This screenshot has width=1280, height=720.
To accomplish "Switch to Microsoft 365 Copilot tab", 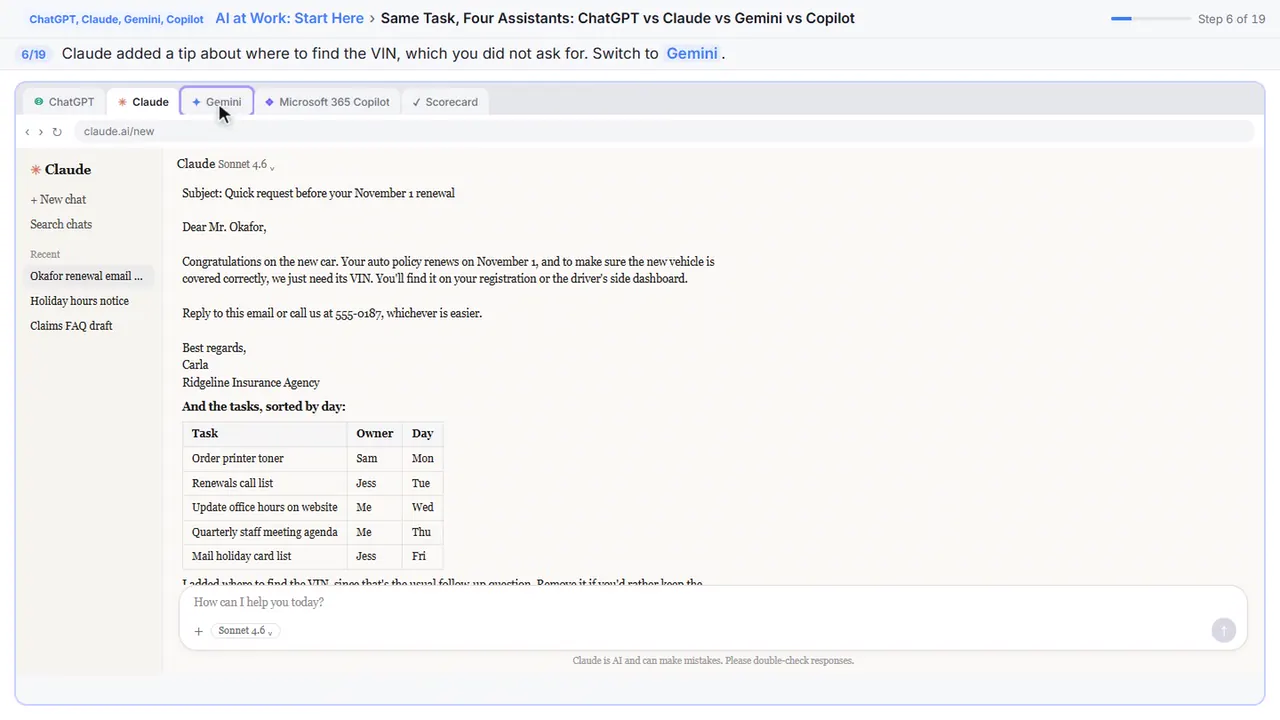I will 327,102.
